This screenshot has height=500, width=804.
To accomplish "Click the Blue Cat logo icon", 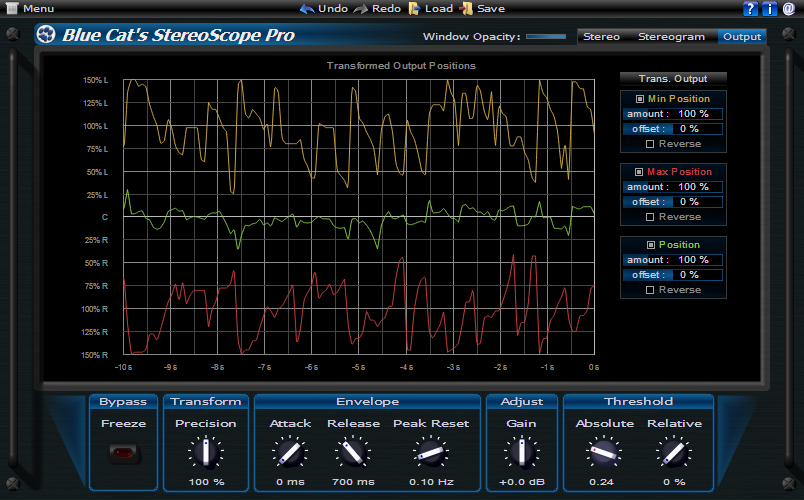I will click(x=46, y=35).
